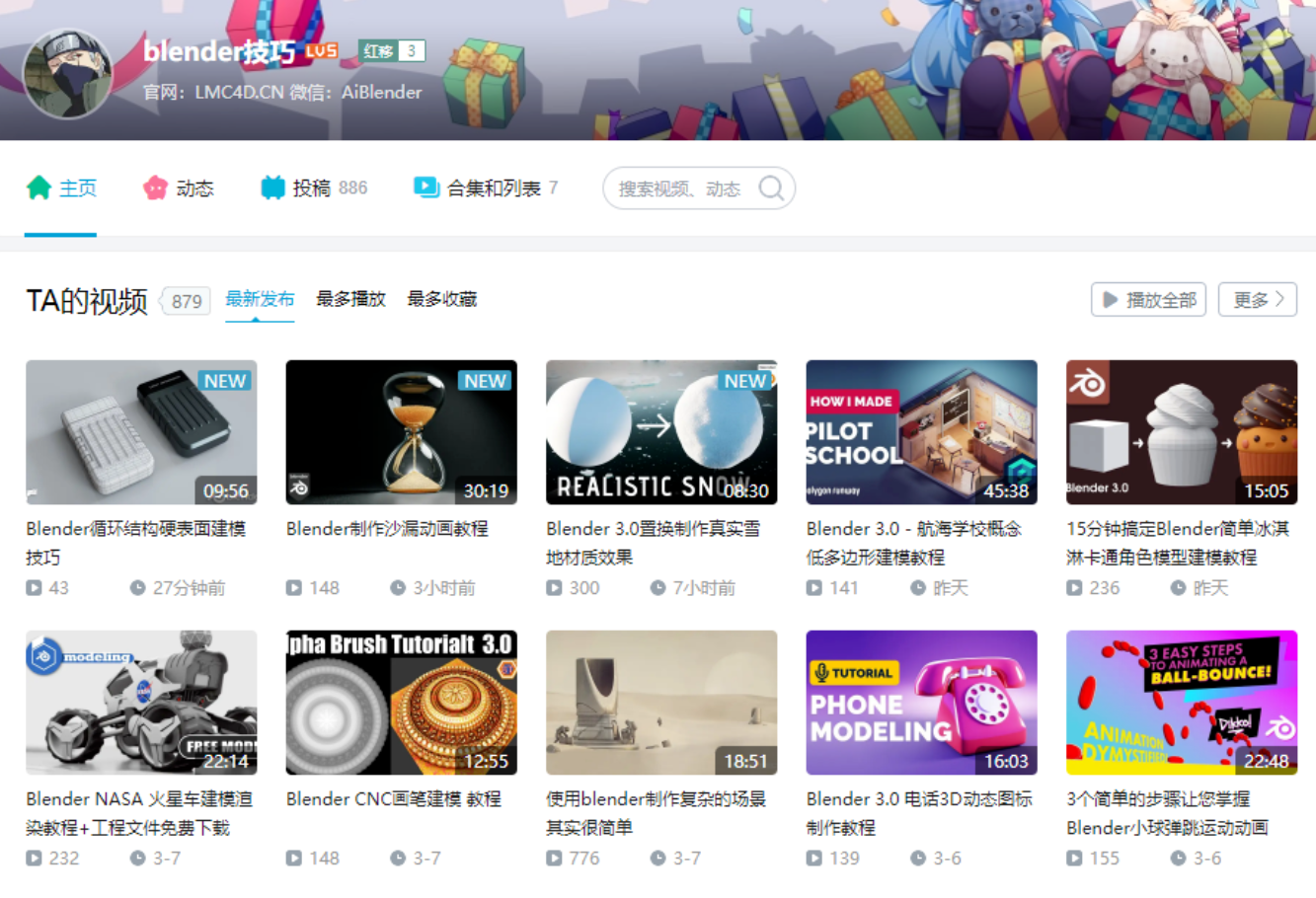Click the 官网:LMC4D.CN 微信:AiBlender signature text
Screen dimensions: 1316x898
point(282,92)
